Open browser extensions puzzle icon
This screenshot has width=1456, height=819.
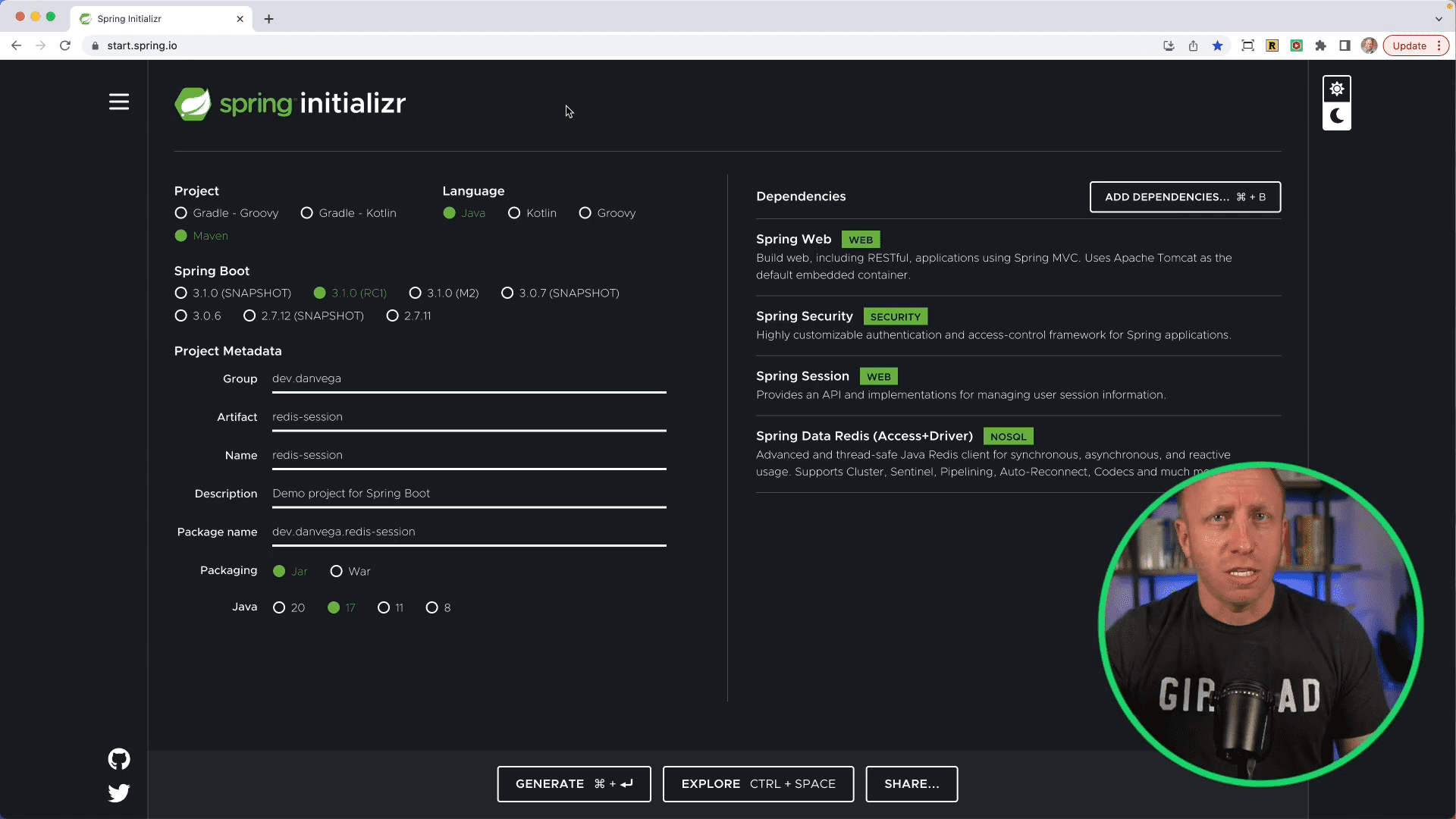[x=1320, y=45]
